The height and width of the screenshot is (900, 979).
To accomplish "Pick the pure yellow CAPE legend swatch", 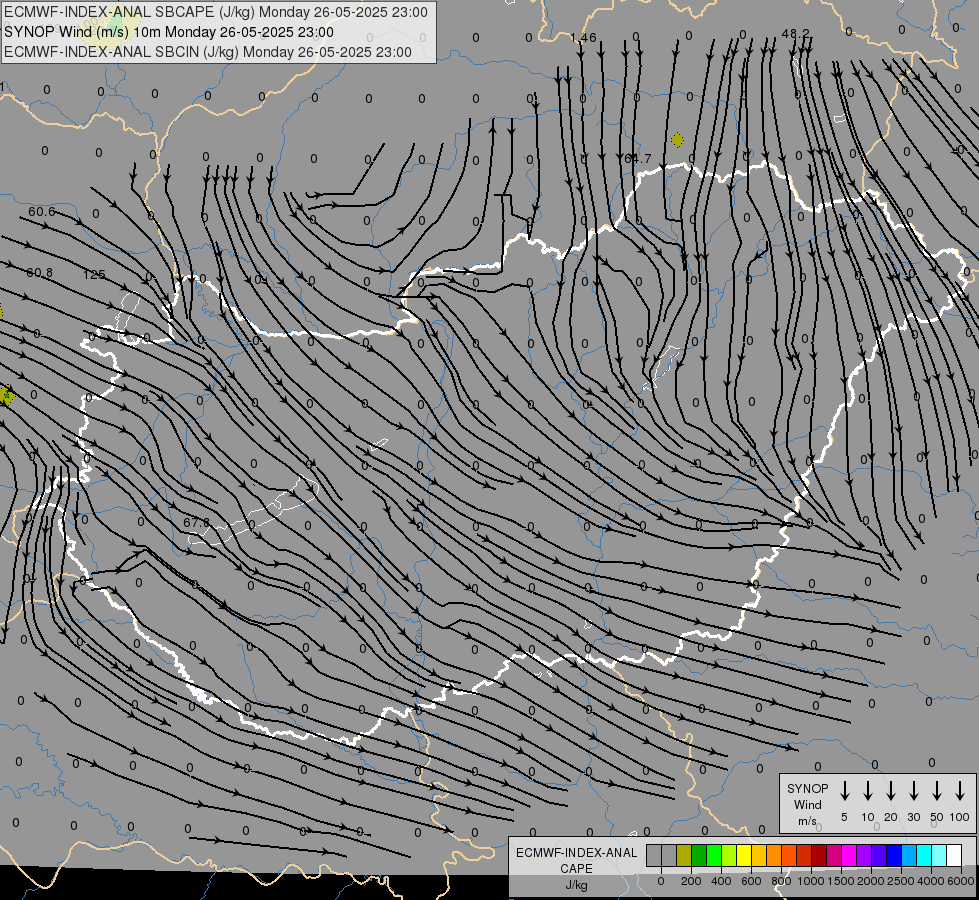I will click(744, 856).
